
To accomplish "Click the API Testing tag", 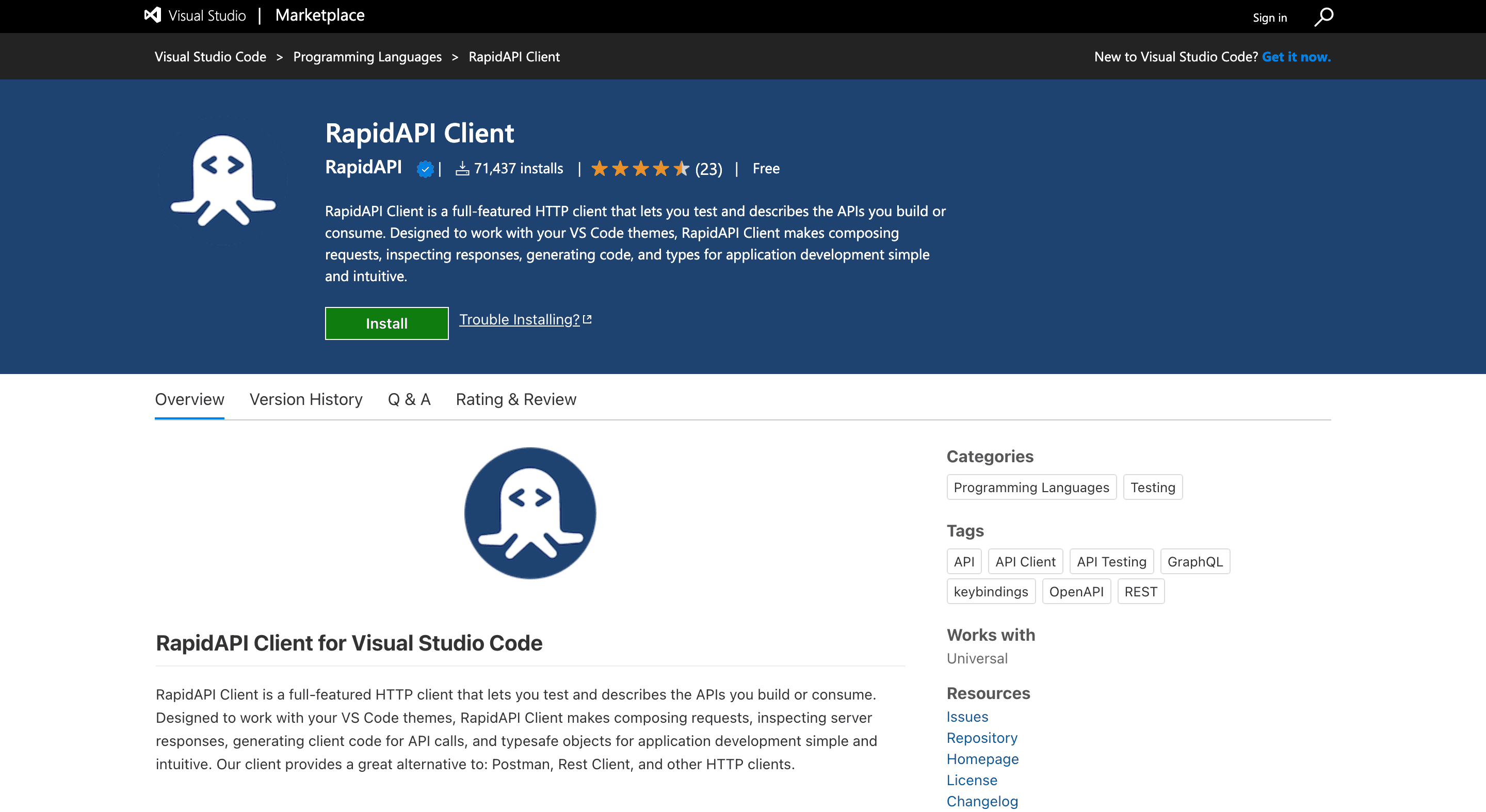I will click(x=1111, y=562).
